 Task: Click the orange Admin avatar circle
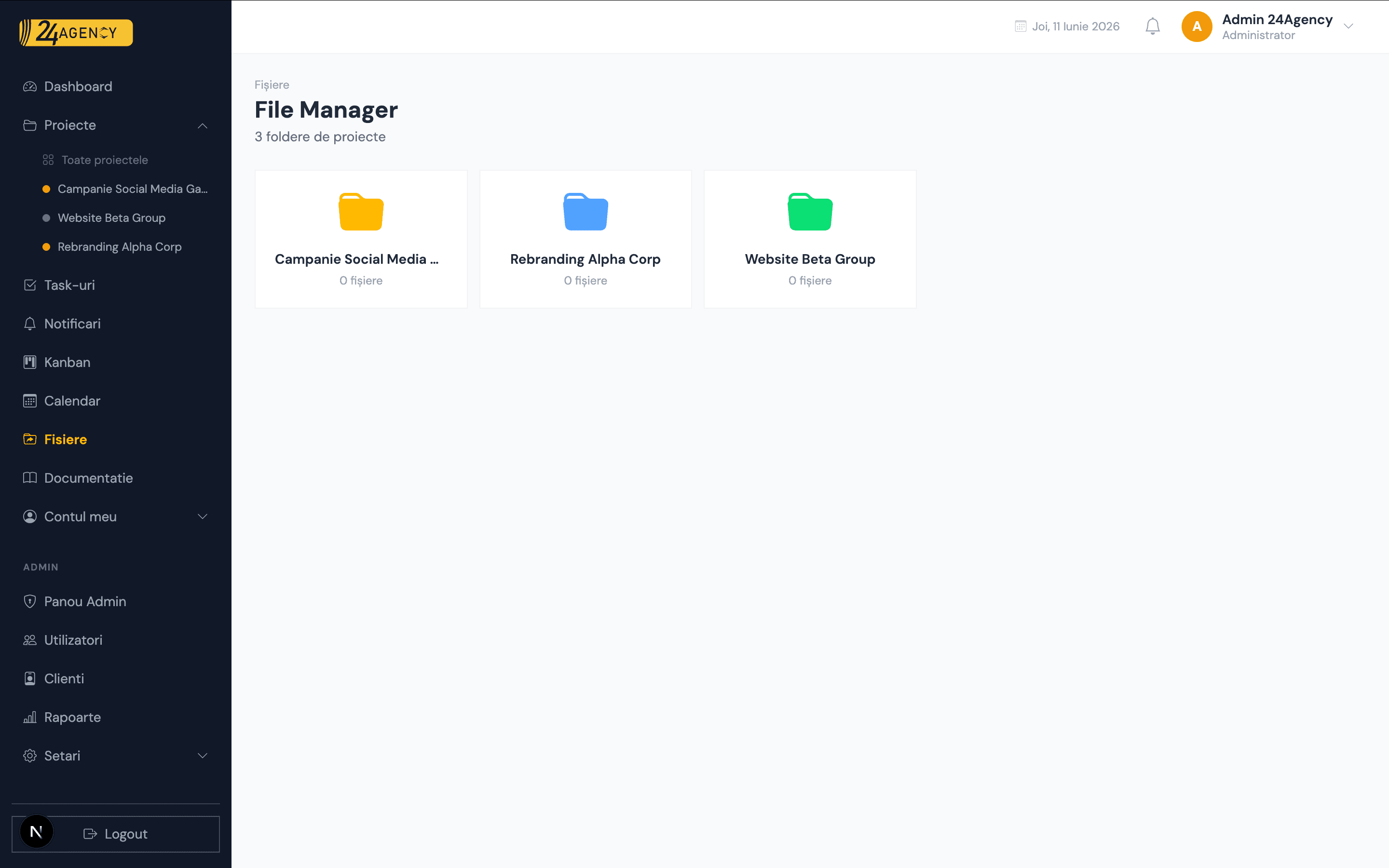point(1197,27)
